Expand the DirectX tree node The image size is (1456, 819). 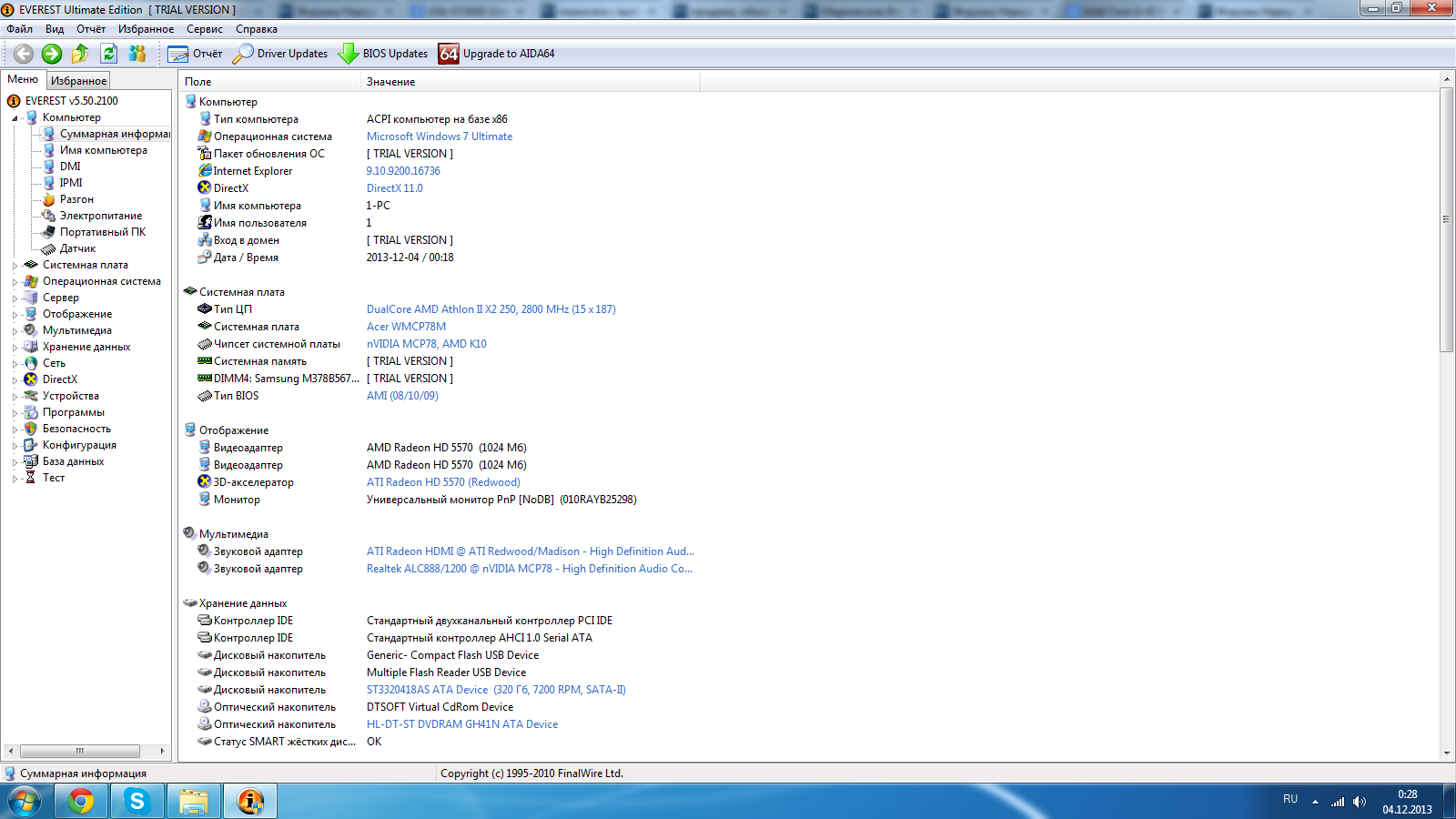pyautogui.click(x=15, y=380)
